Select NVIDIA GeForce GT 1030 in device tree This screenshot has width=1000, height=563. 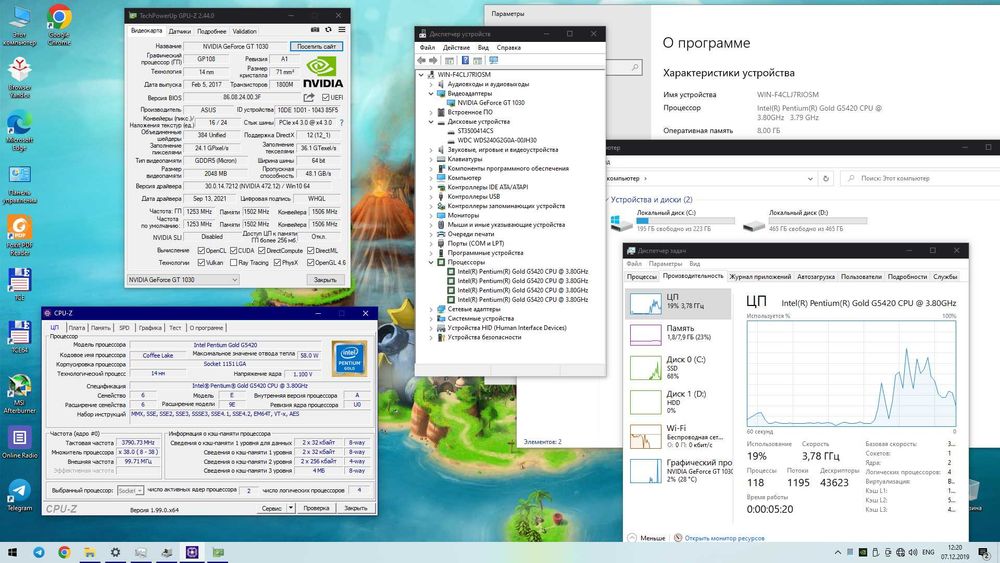[x=490, y=103]
